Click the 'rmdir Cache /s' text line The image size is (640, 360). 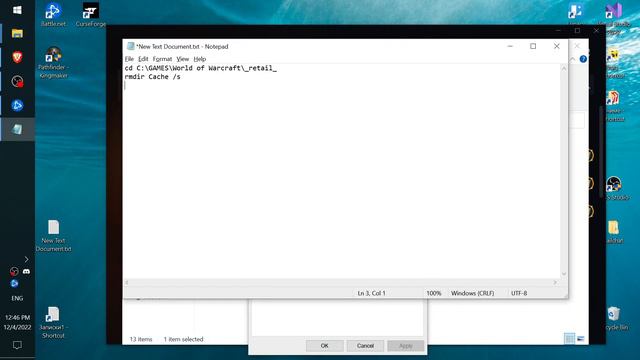[152, 77]
